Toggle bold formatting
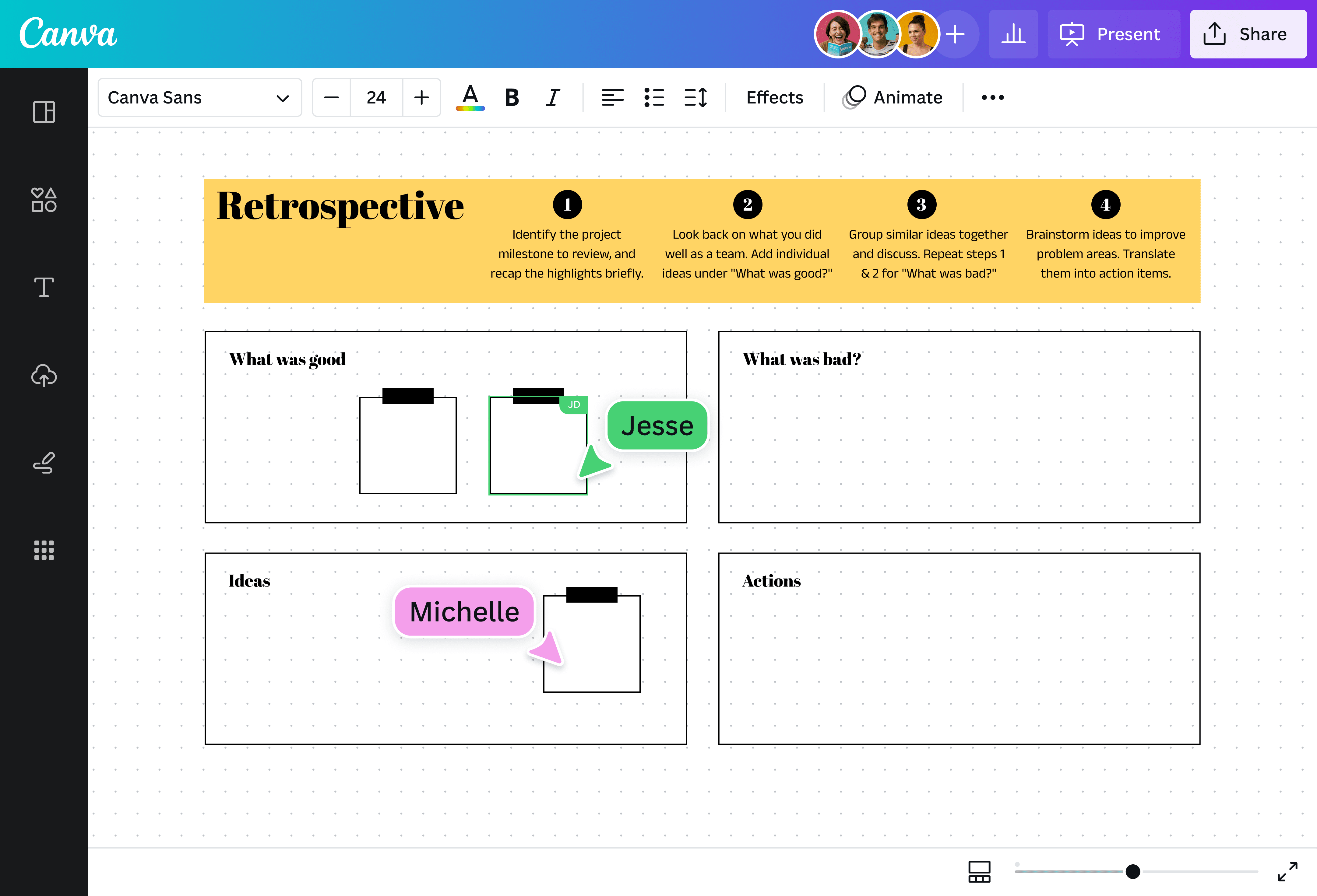 (x=511, y=97)
